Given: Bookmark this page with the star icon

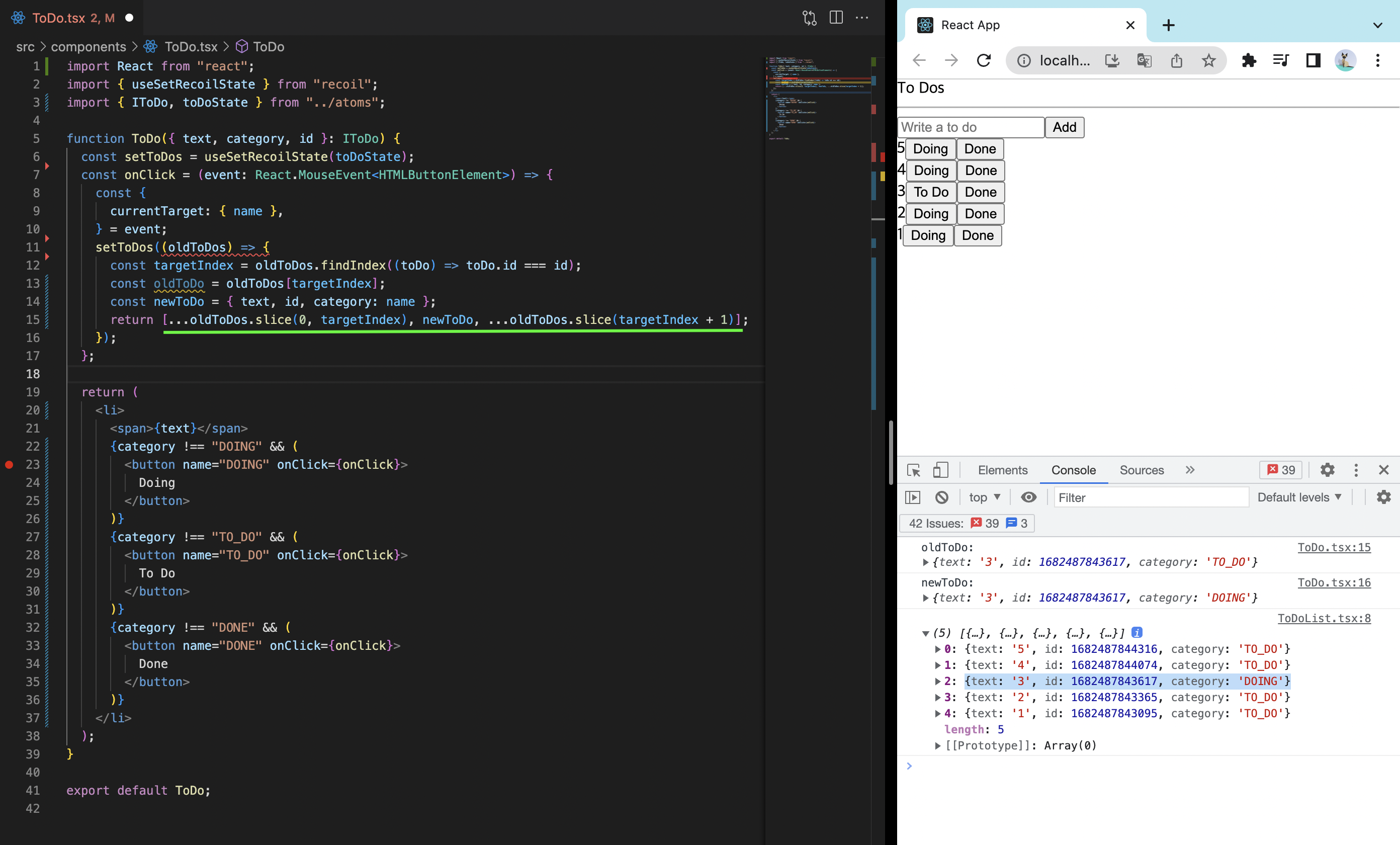Looking at the screenshot, I should tap(1208, 60).
